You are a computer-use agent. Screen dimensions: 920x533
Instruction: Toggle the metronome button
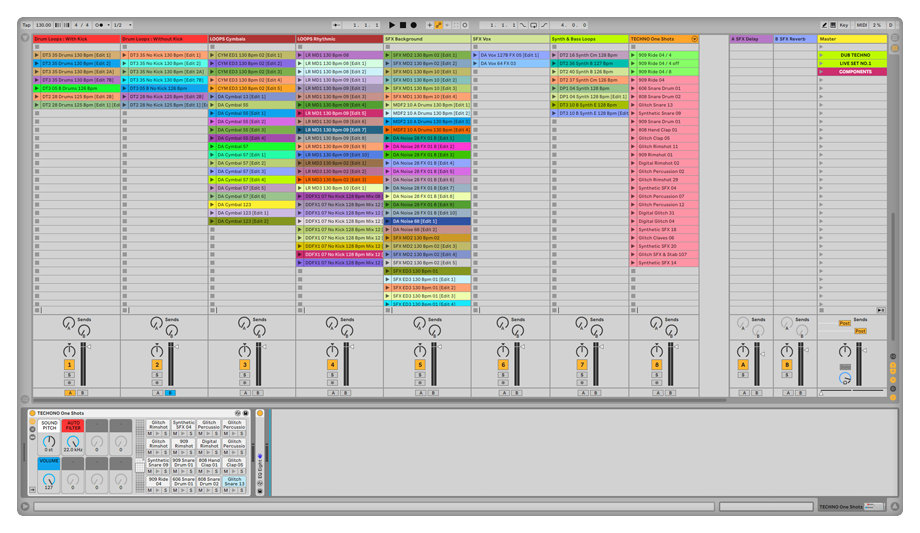click(99, 25)
